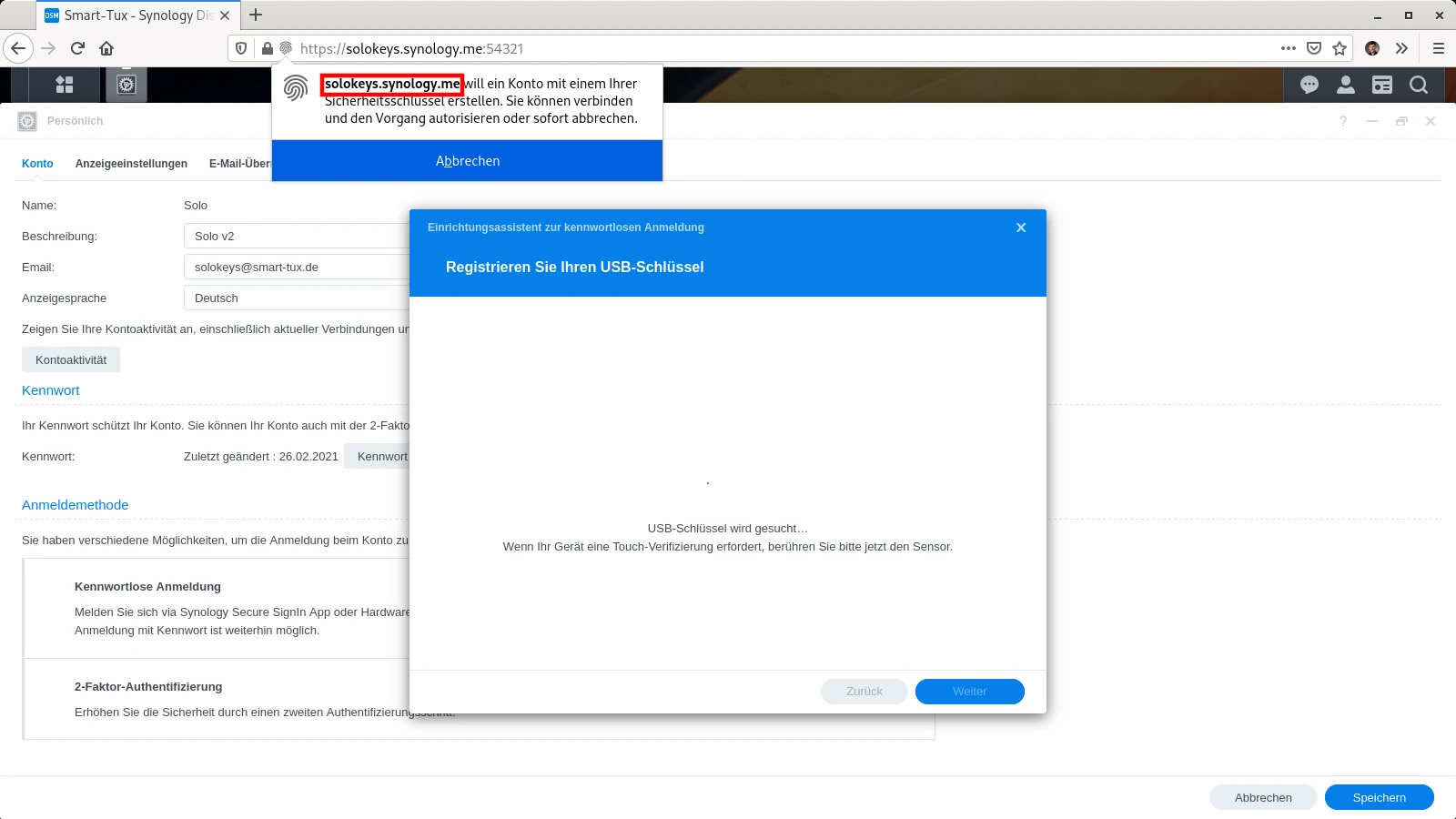
Task: Click 'Zuletzt geändert : 26.02.2021' text
Action: pyautogui.click(x=261, y=456)
